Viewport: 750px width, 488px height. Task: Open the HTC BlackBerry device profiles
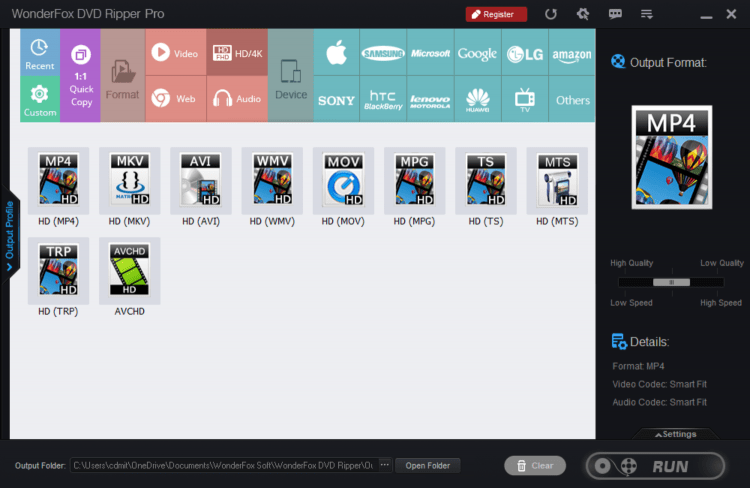click(383, 99)
